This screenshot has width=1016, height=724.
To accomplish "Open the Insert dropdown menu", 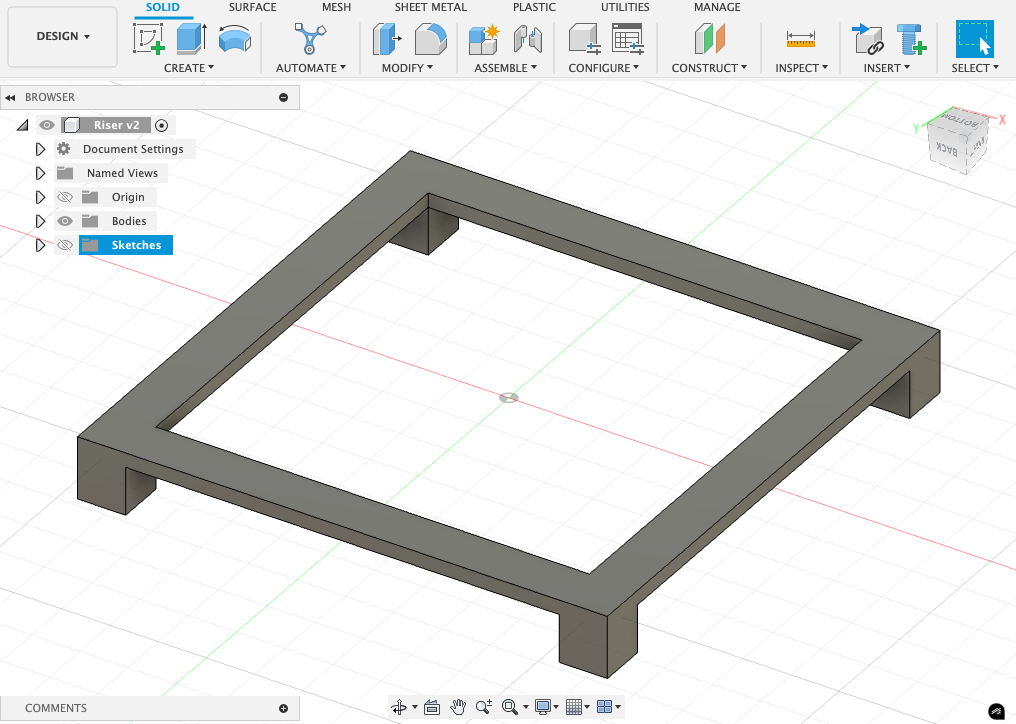I will coord(886,68).
